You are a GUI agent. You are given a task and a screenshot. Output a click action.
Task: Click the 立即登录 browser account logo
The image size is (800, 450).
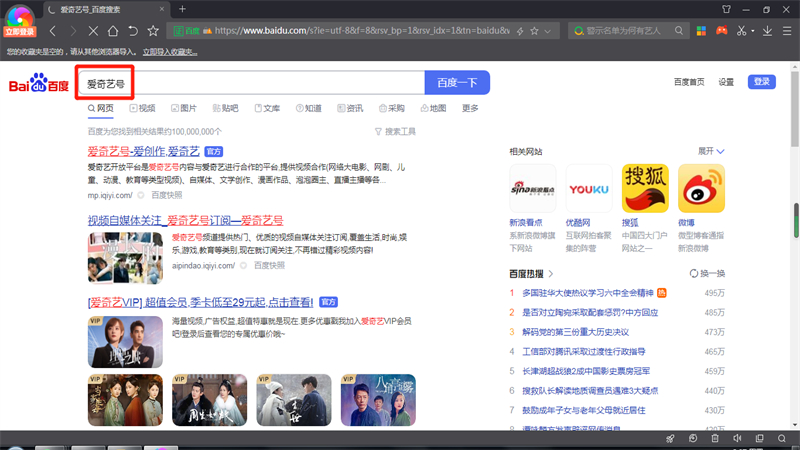19,21
